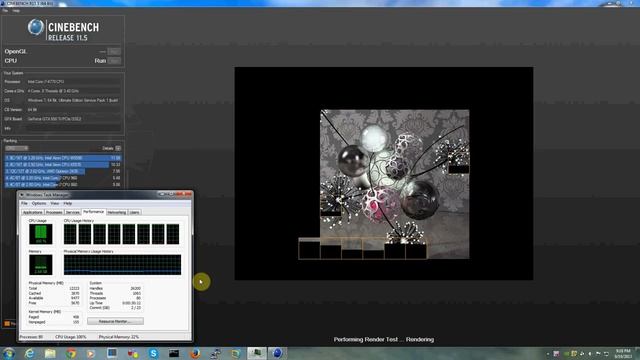The height and width of the screenshot is (360, 640).
Task: Open the Command Prompt taskbar icon
Action: pyautogui.click(x=174, y=353)
